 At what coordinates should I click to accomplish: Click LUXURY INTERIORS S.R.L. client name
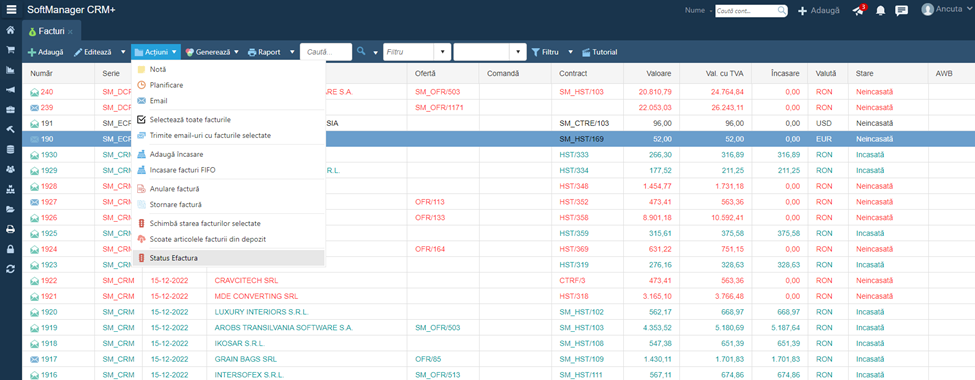[x=262, y=312]
